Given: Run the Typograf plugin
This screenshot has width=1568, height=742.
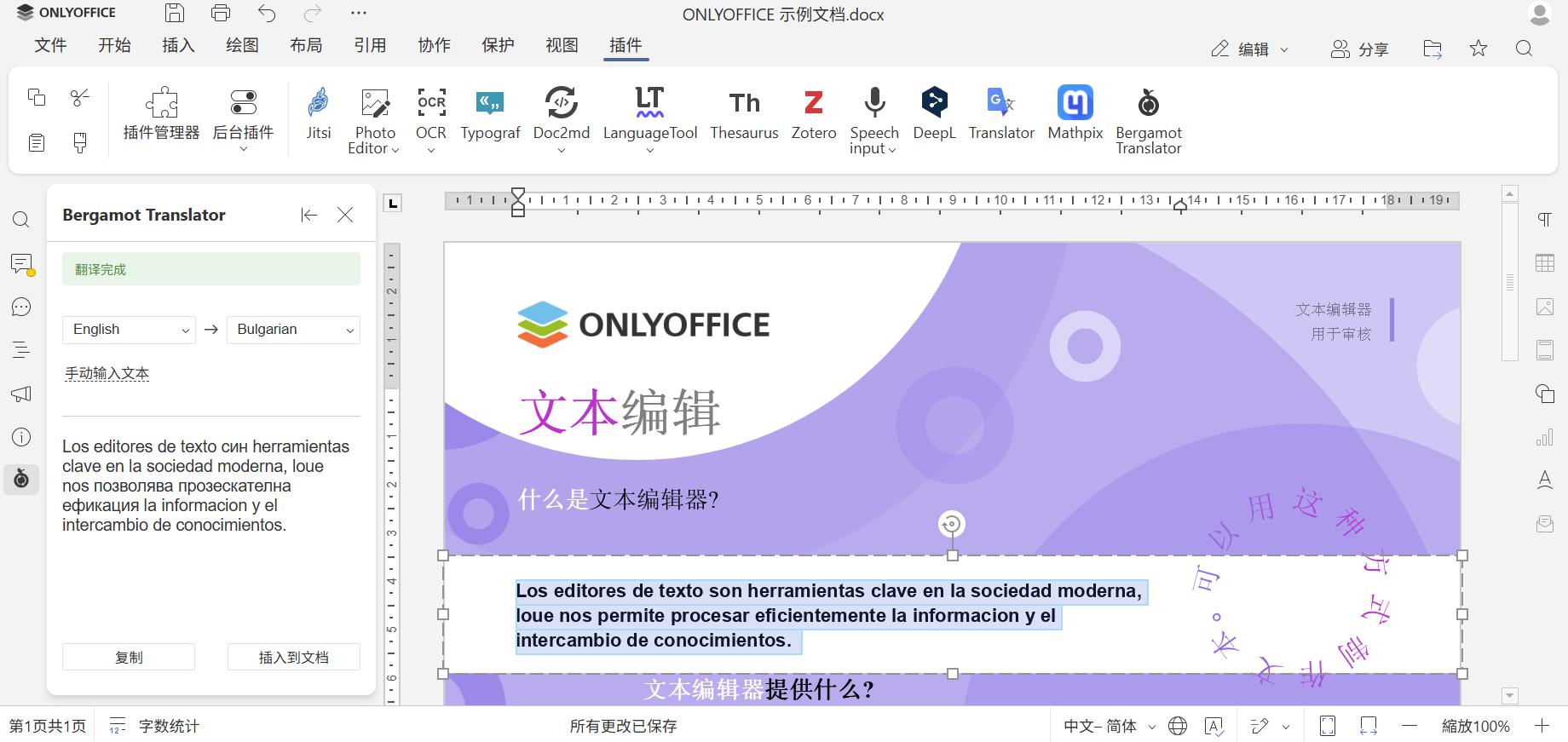Looking at the screenshot, I should 490,115.
